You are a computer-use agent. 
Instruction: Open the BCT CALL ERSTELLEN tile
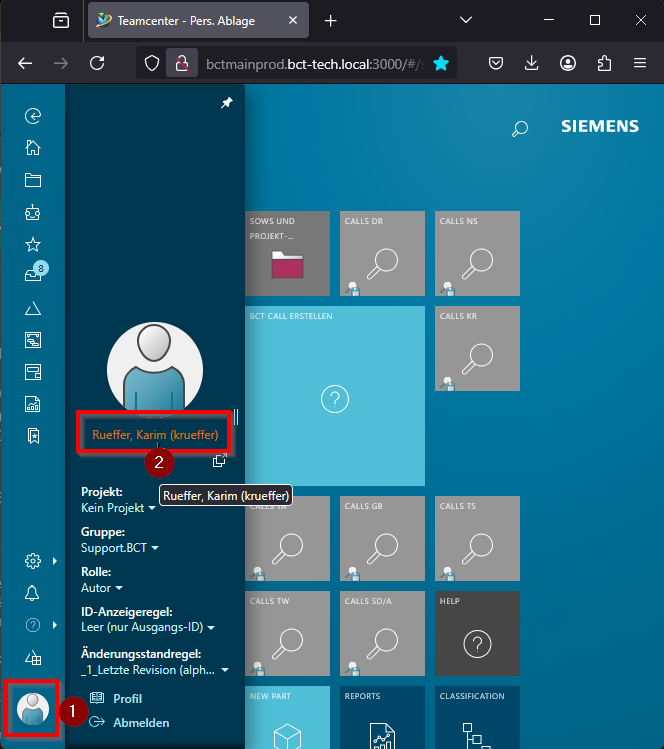(335, 396)
